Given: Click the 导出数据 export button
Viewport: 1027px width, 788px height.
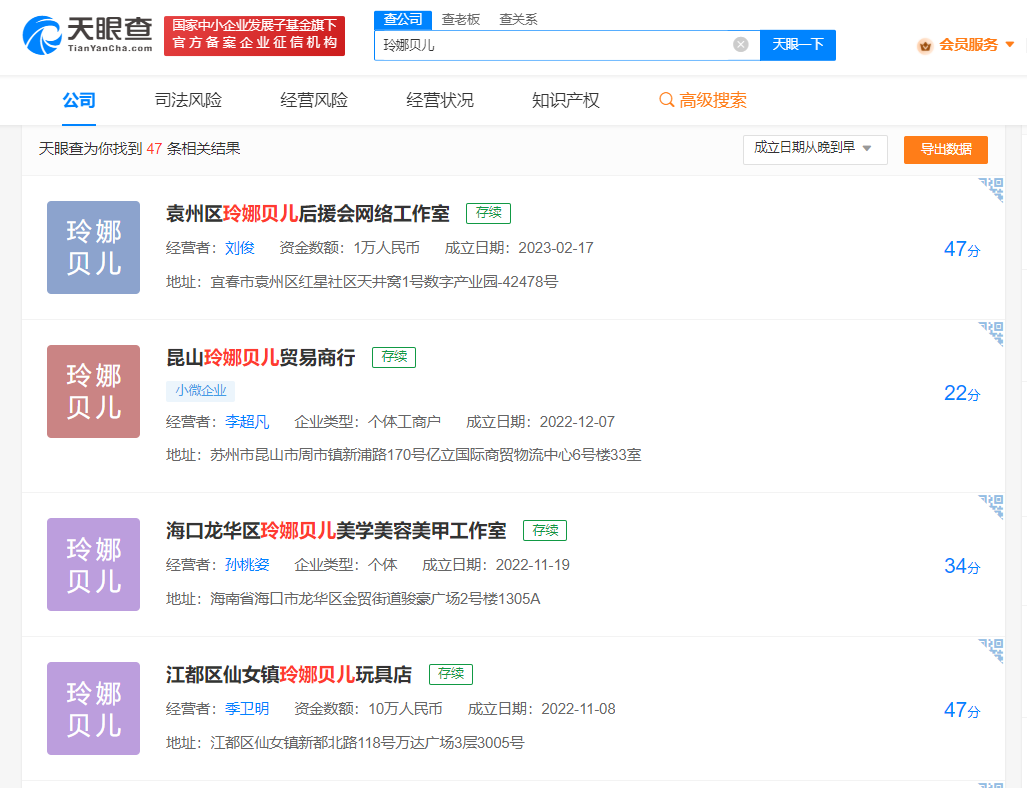Looking at the screenshot, I should (x=945, y=149).
